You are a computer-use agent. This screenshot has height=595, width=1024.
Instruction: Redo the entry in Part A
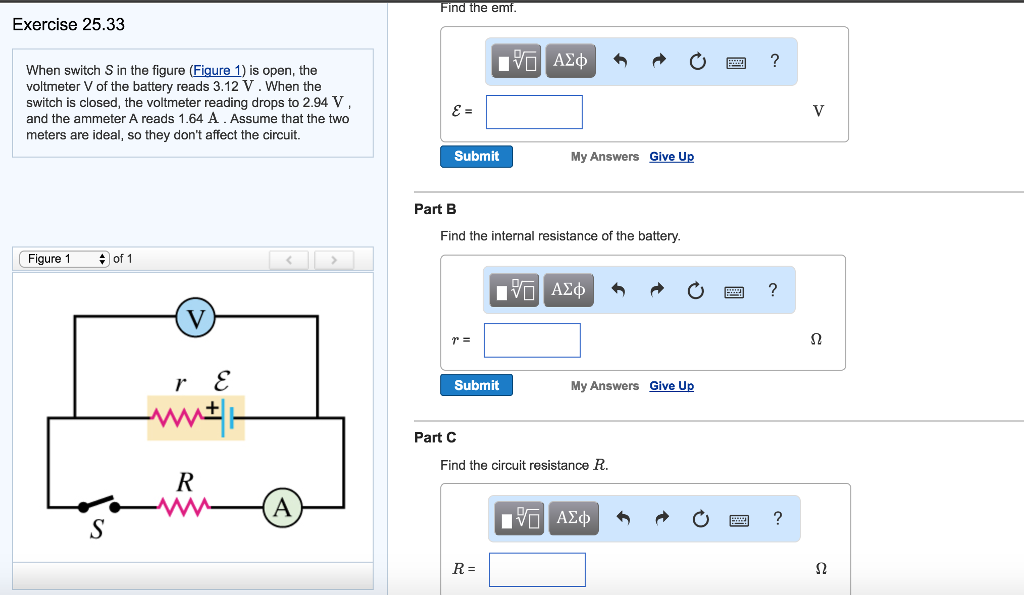[659, 60]
